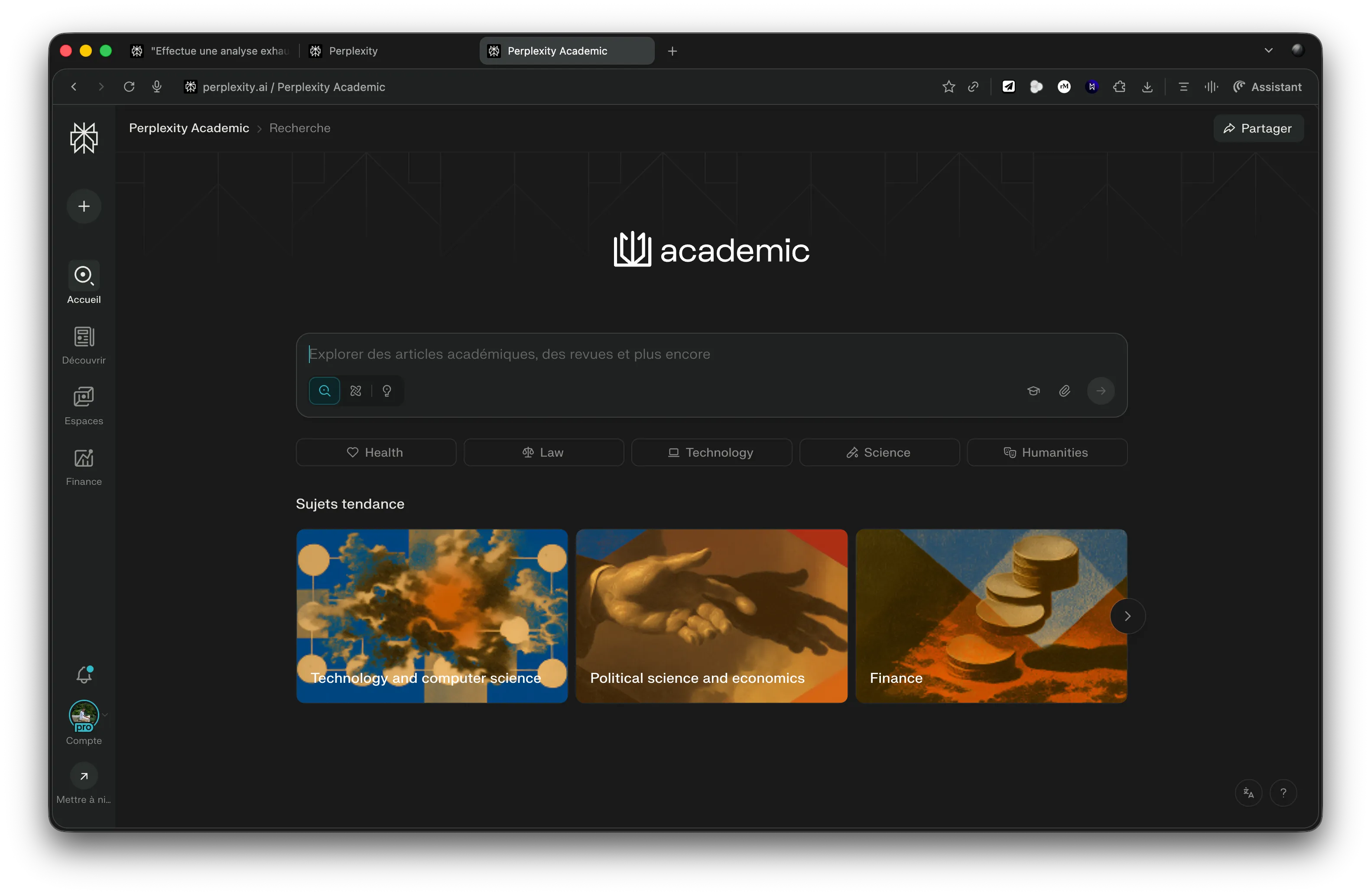
Task: Switch to the "Effectue une analyse" tab
Action: tap(219, 51)
